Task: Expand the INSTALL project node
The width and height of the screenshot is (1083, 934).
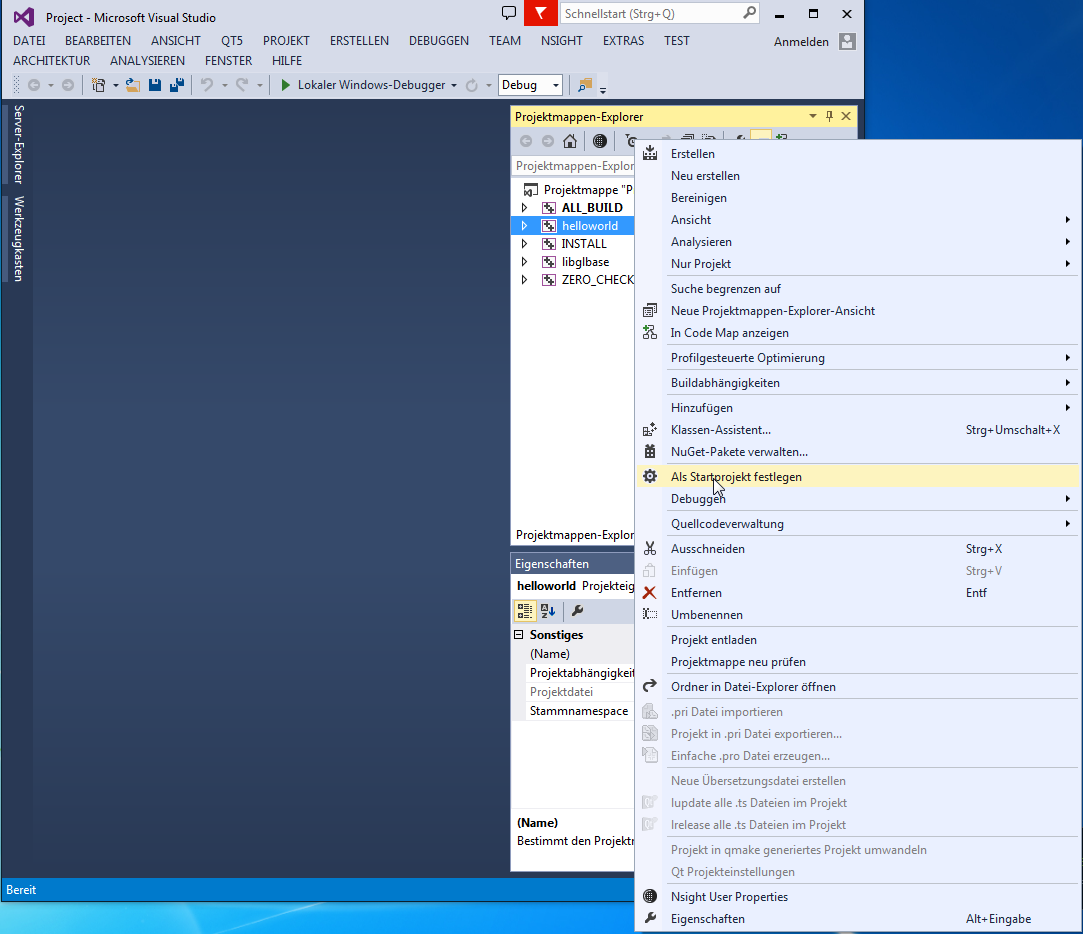Action: pyautogui.click(x=524, y=244)
